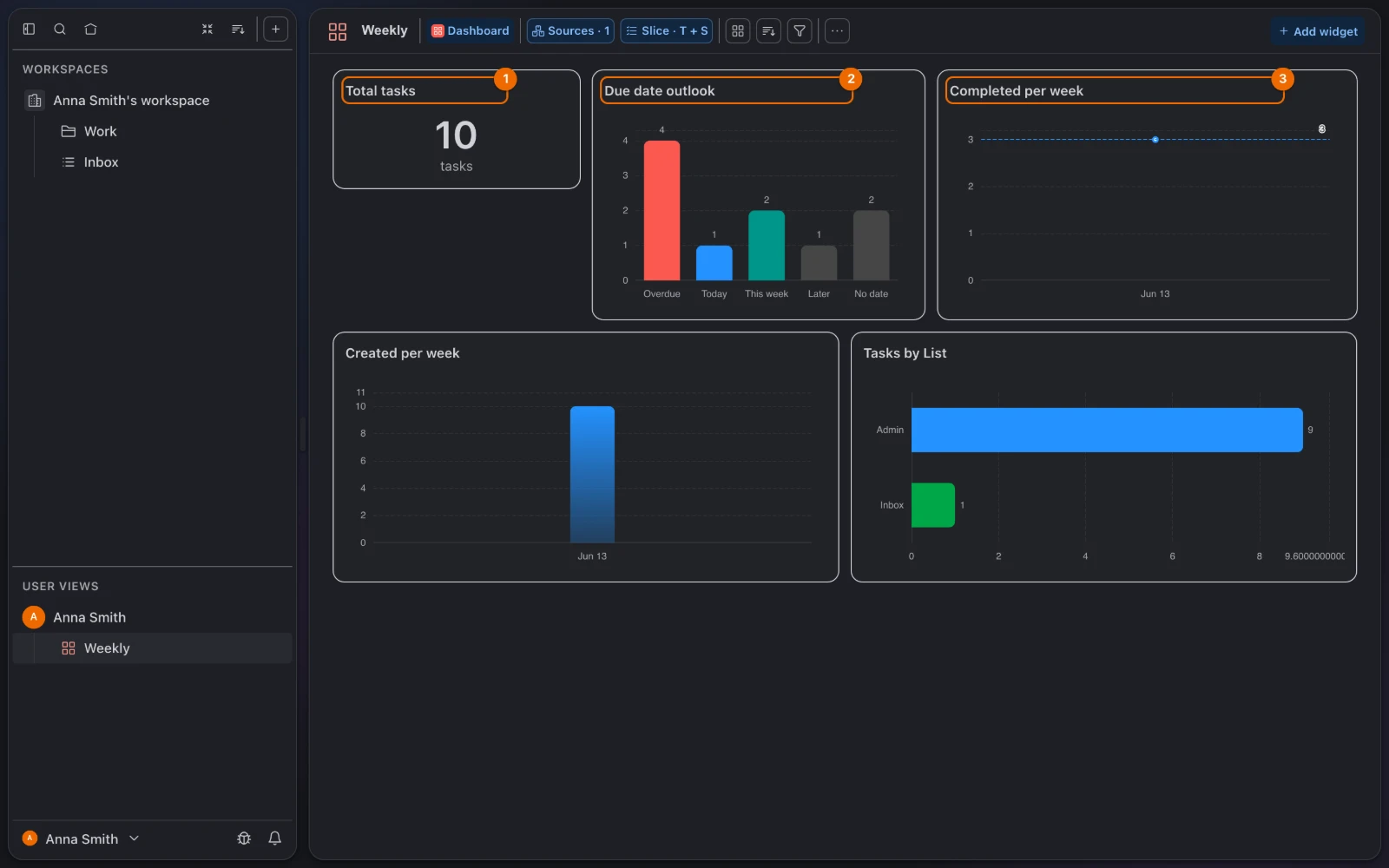Open the sidebar sort icon
The image size is (1389, 868).
[238, 29]
